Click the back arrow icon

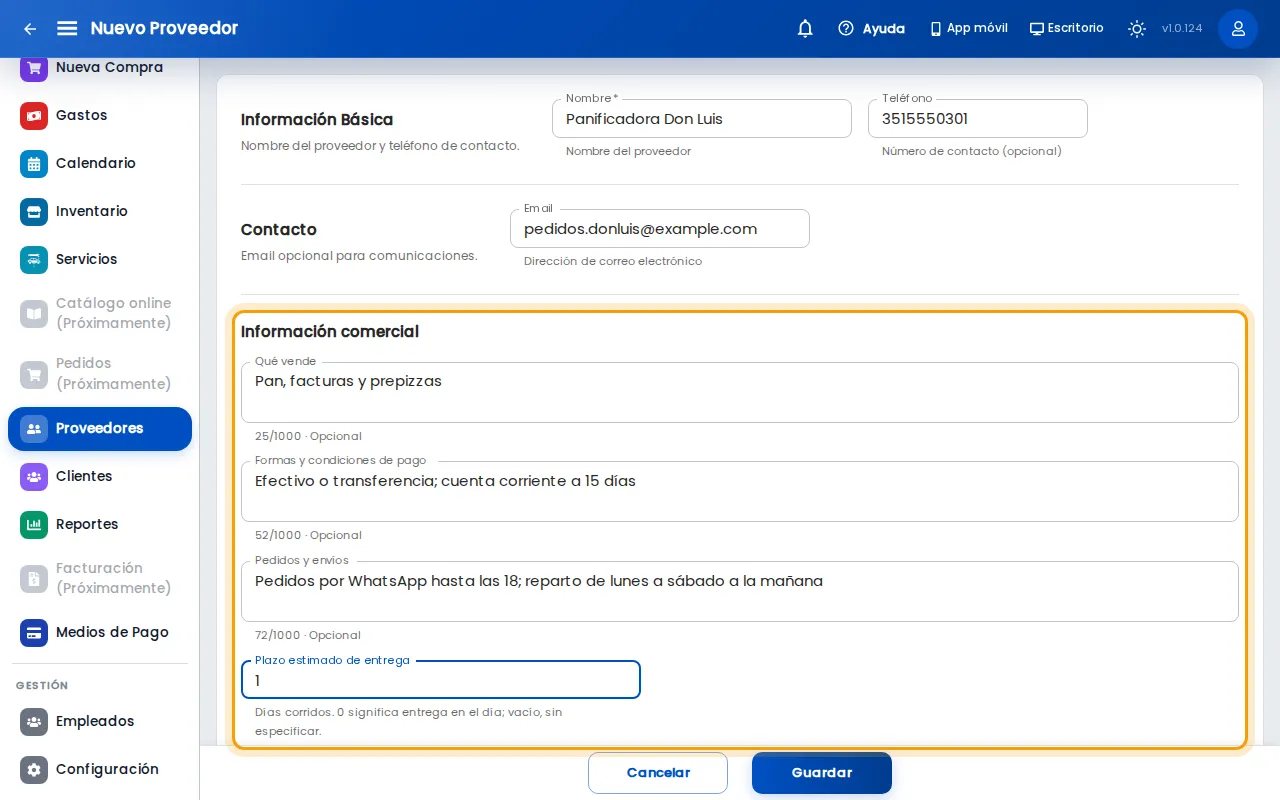tap(30, 29)
